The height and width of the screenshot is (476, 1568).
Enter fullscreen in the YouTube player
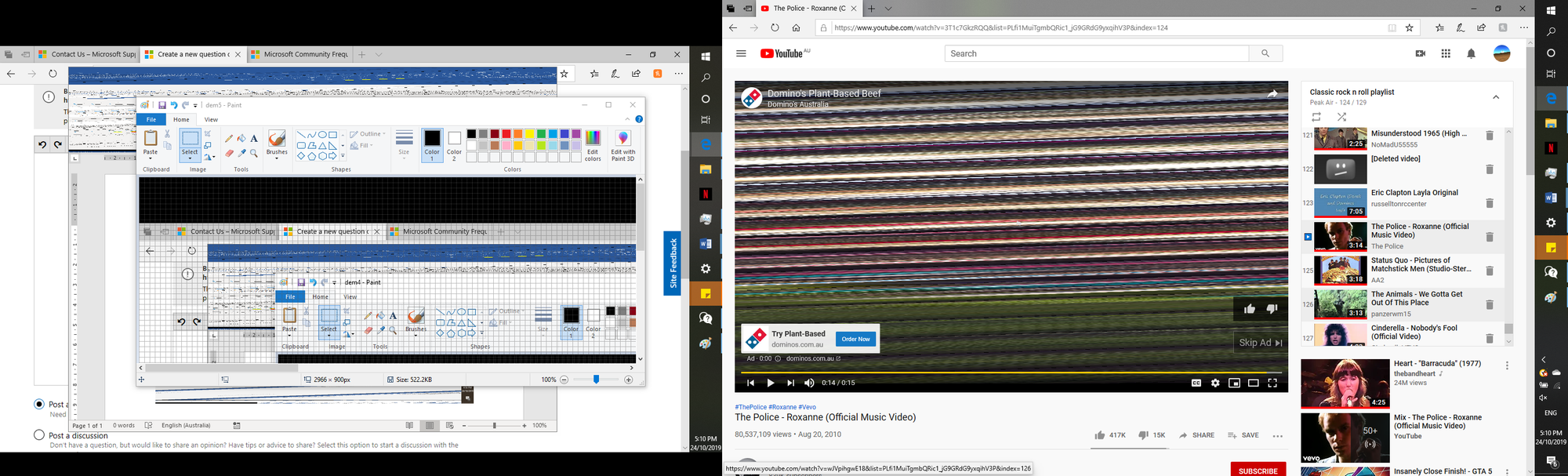[1272, 383]
